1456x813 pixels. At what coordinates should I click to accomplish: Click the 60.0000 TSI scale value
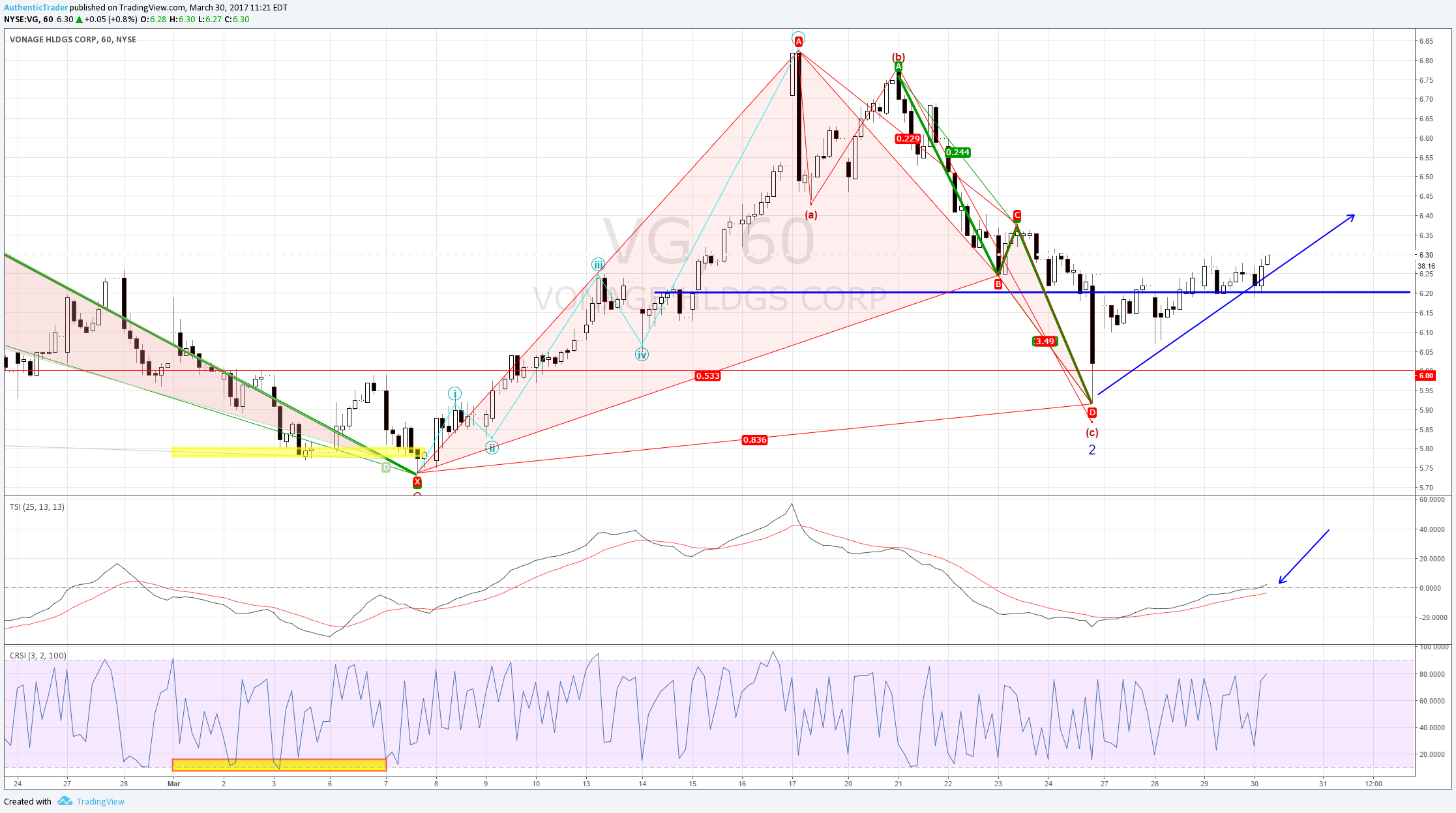1432,500
